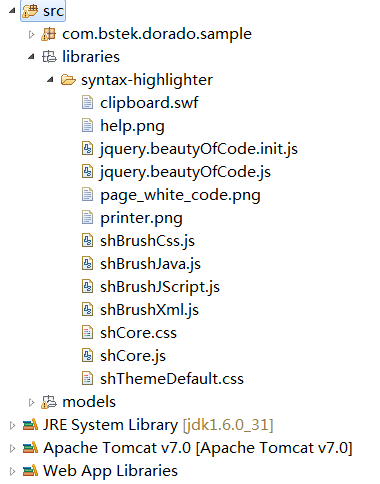The width and height of the screenshot is (380, 484).
Task: Click the shCore.css stylesheet icon
Action: (x=87, y=333)
